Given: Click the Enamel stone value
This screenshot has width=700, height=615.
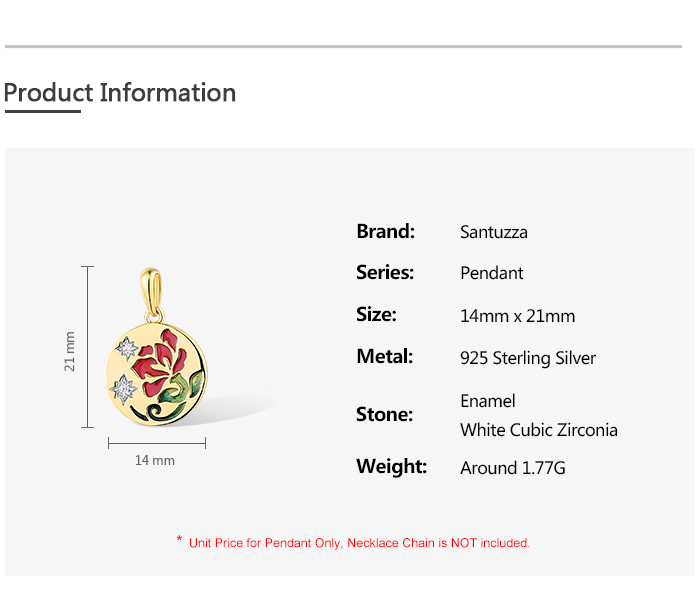Looking at the screenshot, I should click(488, 401).
